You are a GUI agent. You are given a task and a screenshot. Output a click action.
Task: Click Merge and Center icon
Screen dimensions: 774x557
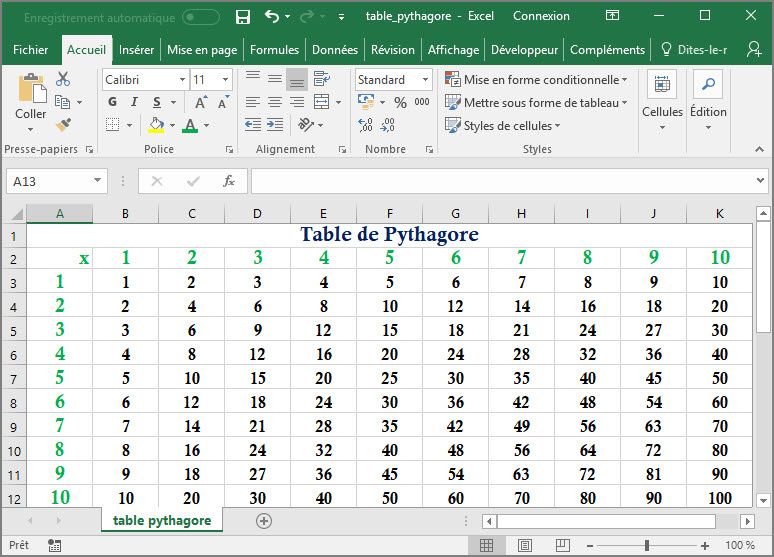click(321, 102)
